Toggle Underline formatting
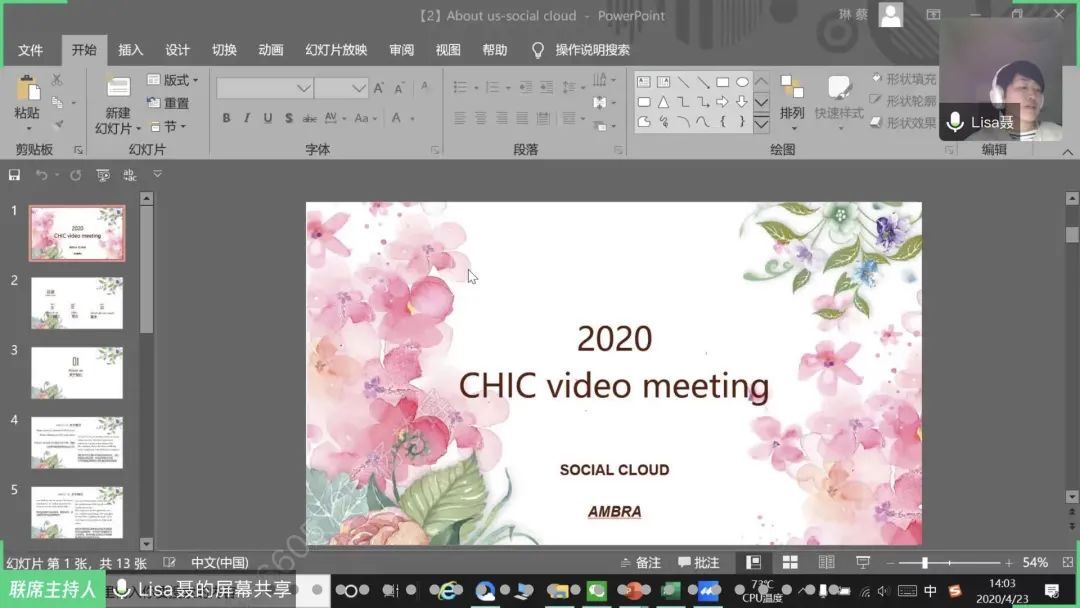The width and height of the screenshot is (1080, 608). coord(267,118)
